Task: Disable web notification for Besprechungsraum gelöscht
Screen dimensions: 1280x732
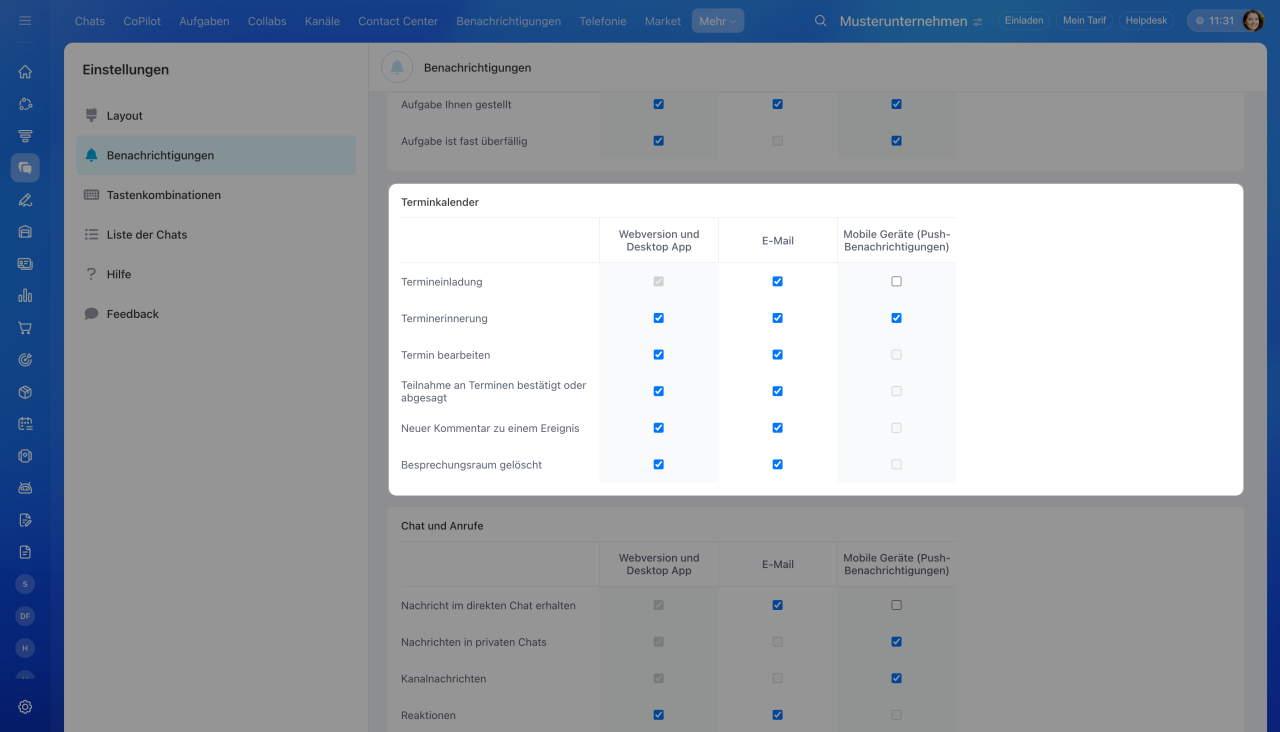Action: point(658,465)
